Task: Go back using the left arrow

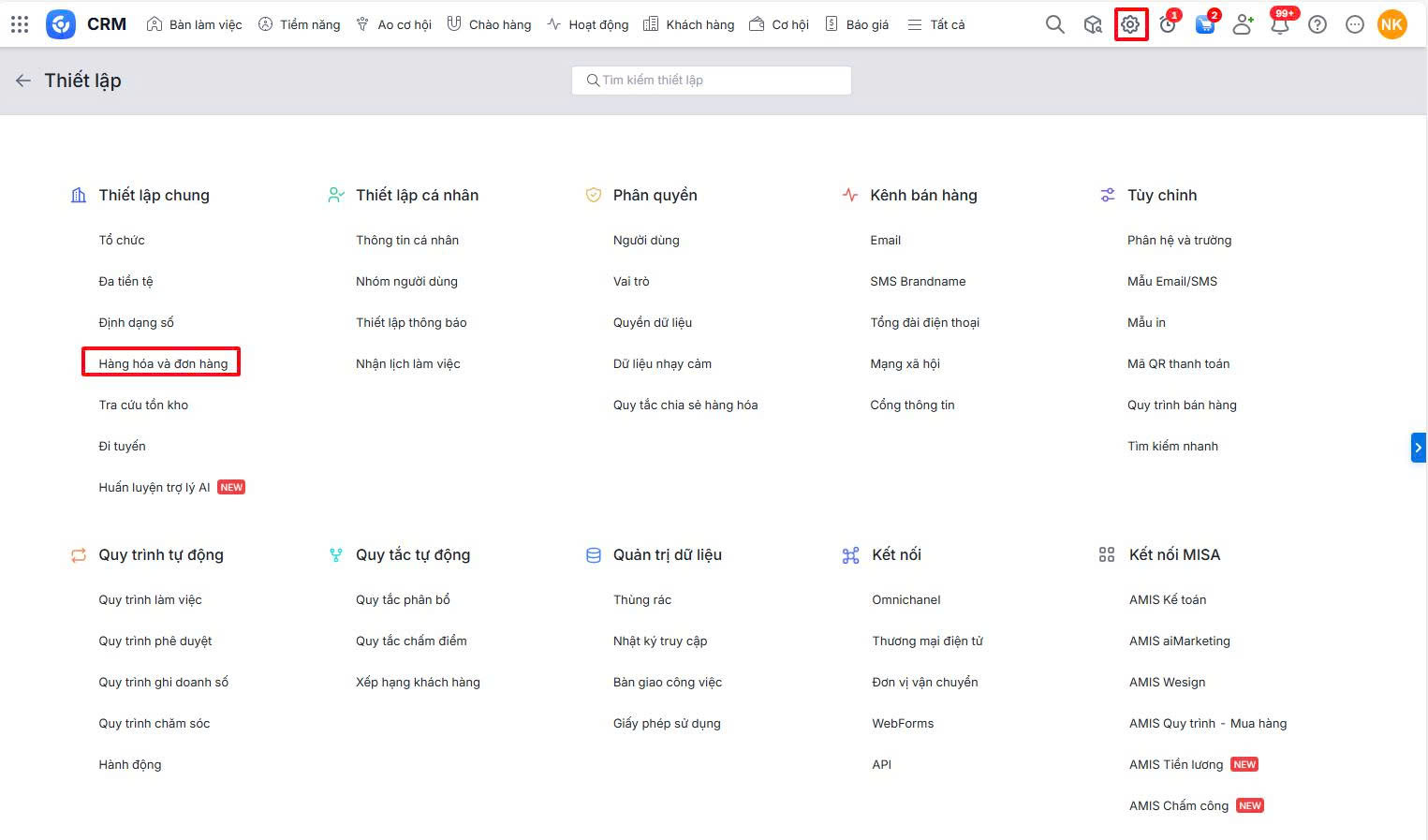Action: point(23,81)
